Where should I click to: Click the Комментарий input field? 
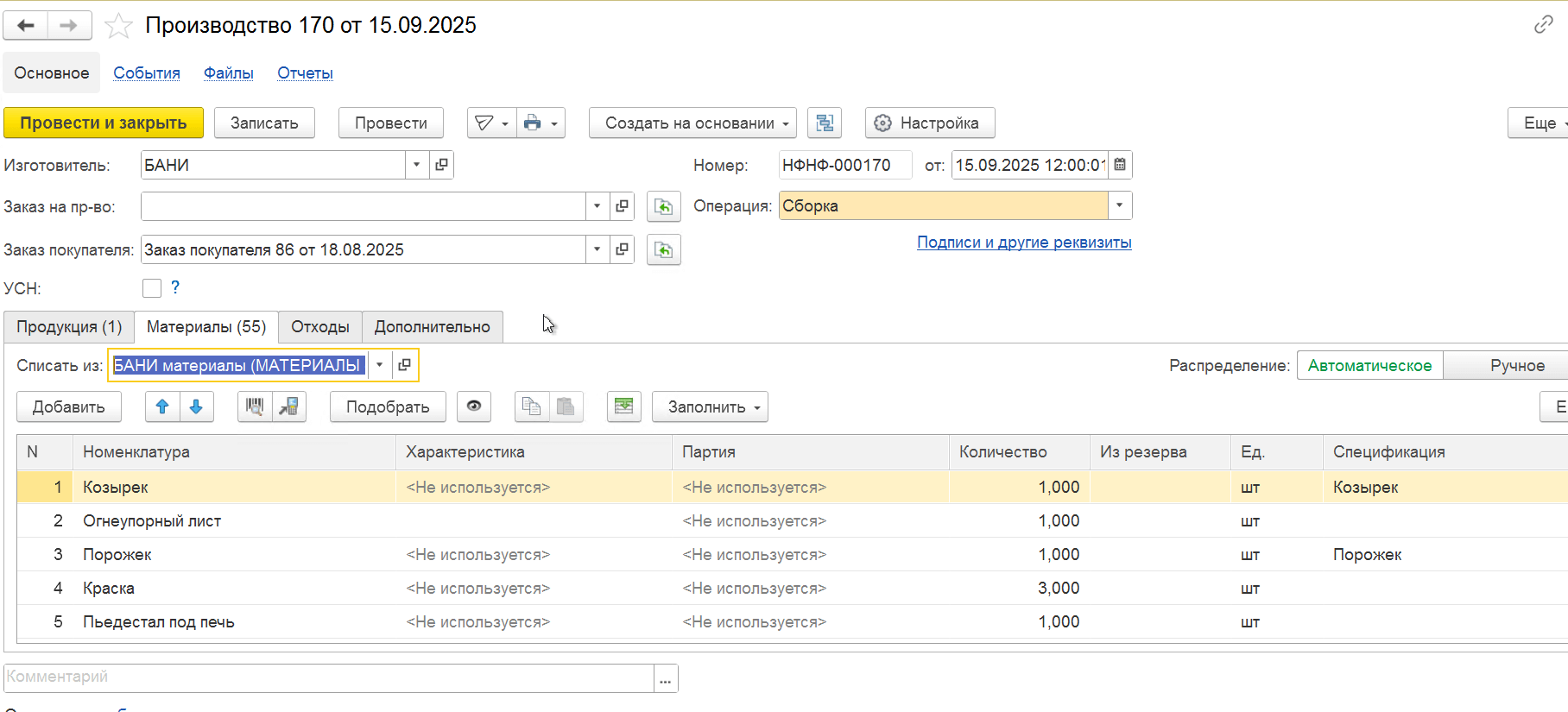[x=328, y=677]
